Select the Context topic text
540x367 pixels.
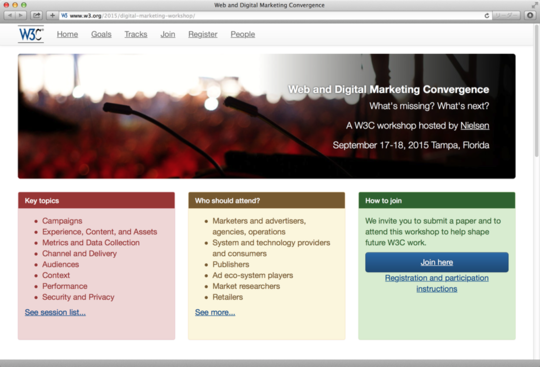coord(56,275)
